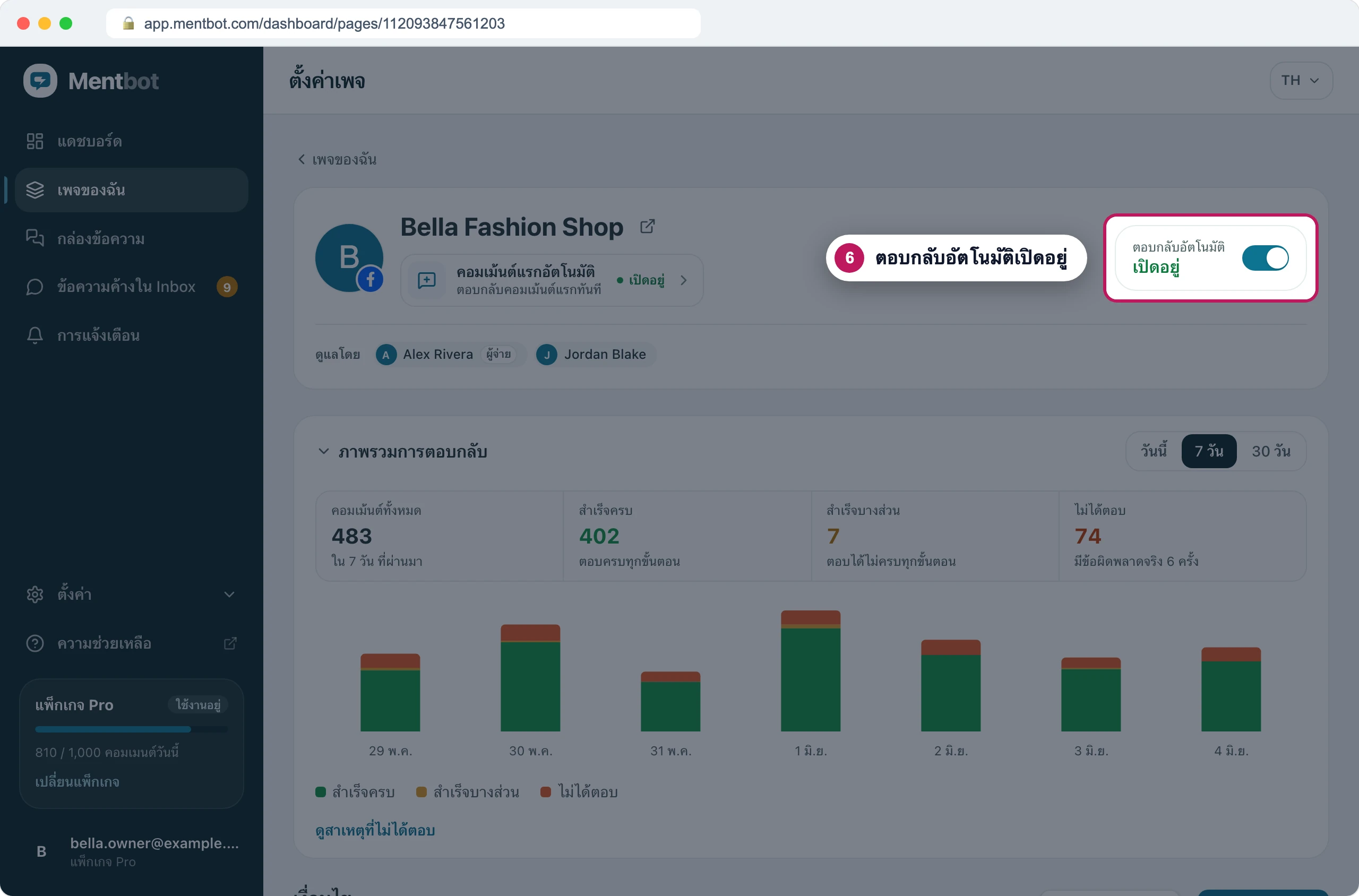The image size is (1359, 896).
Task: Collapse the ภาพรวมการตอบกลับ section chevron
Action: coord(323,451)
